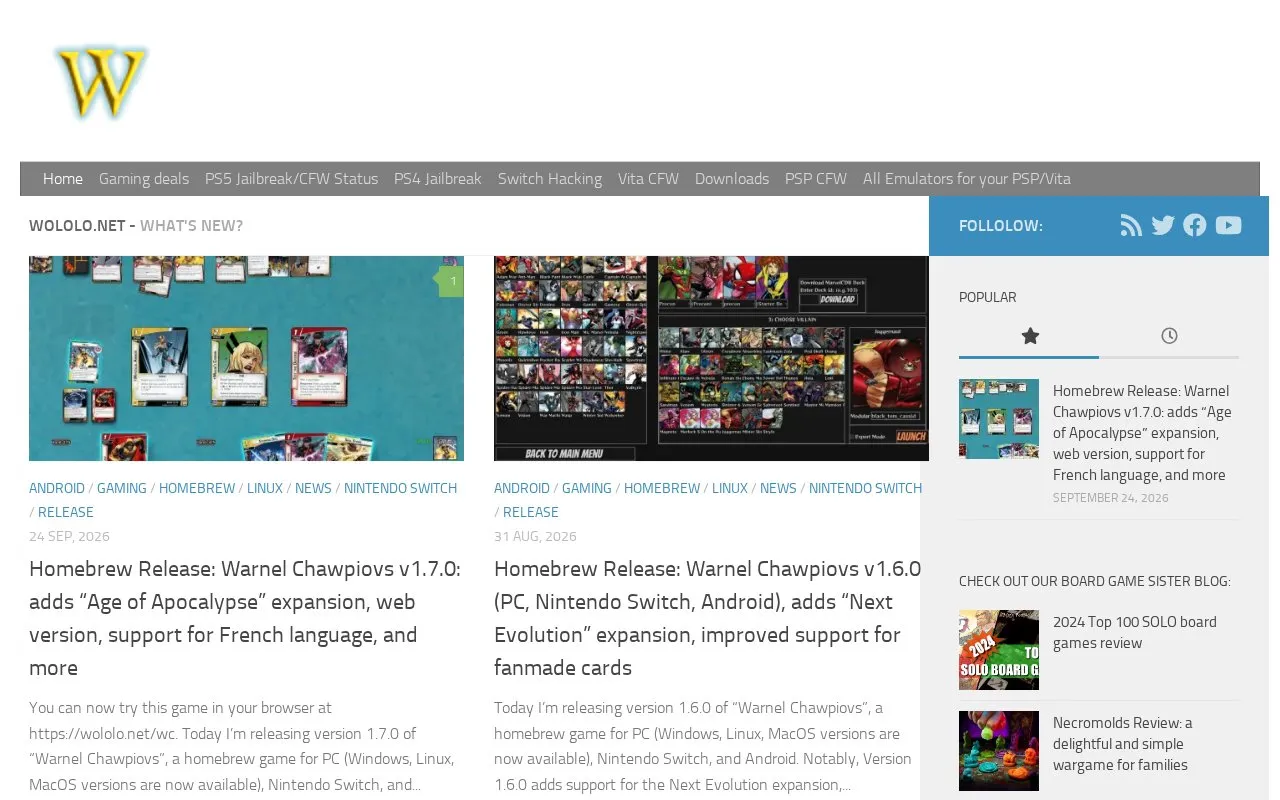Open the Necromolds Review article link
The width and height of the screenshot is (1280, 800).
point(1123,744)
